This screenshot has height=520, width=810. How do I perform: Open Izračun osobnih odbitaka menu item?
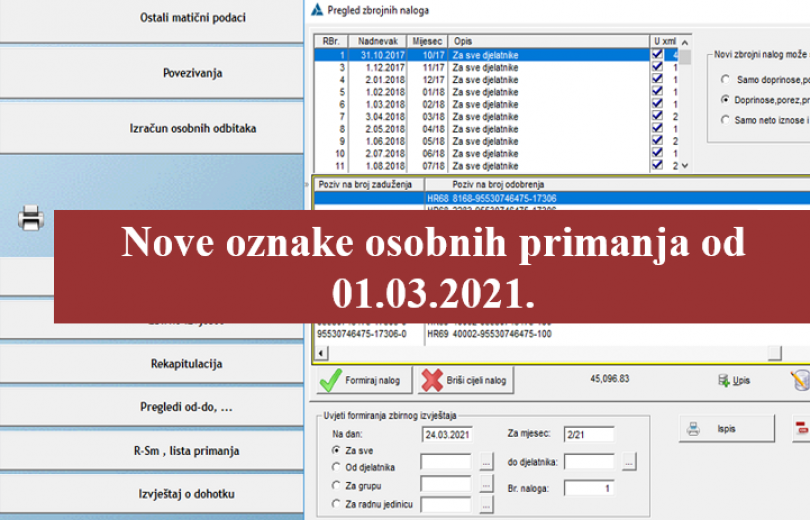pos(193,128)
